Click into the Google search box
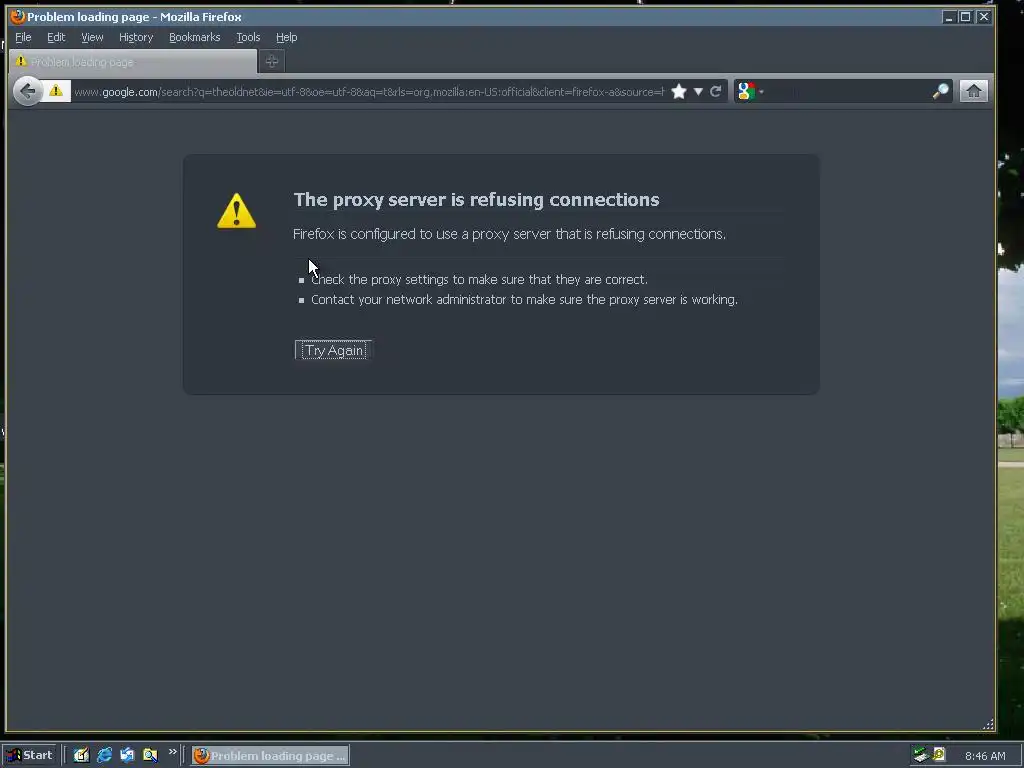Screen dimensions: 1024x768 847,91
